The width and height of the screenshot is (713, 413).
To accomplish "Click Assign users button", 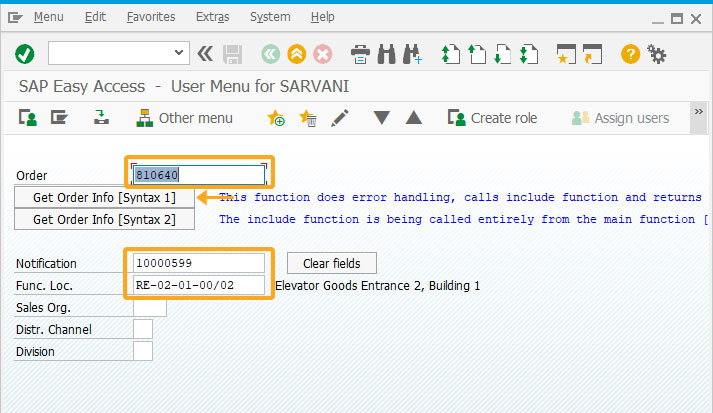I will (620, 118).
